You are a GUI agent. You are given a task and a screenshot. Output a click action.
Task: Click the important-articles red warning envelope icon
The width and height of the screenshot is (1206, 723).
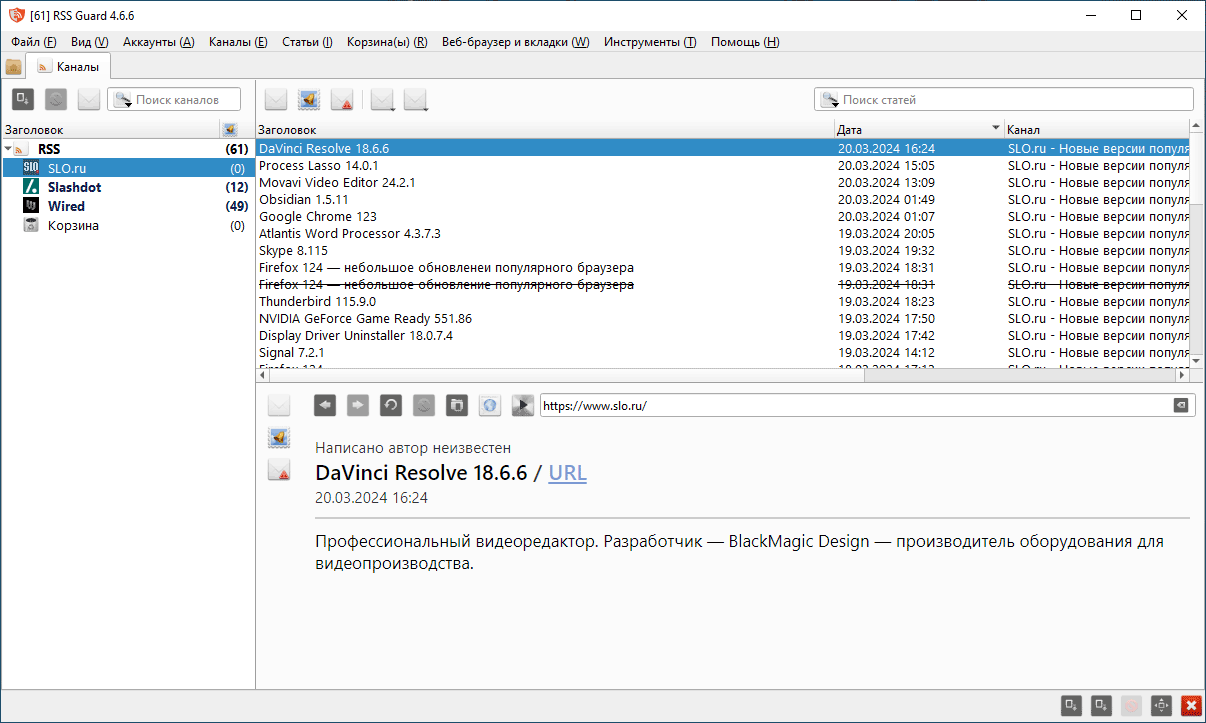(343, 99)
